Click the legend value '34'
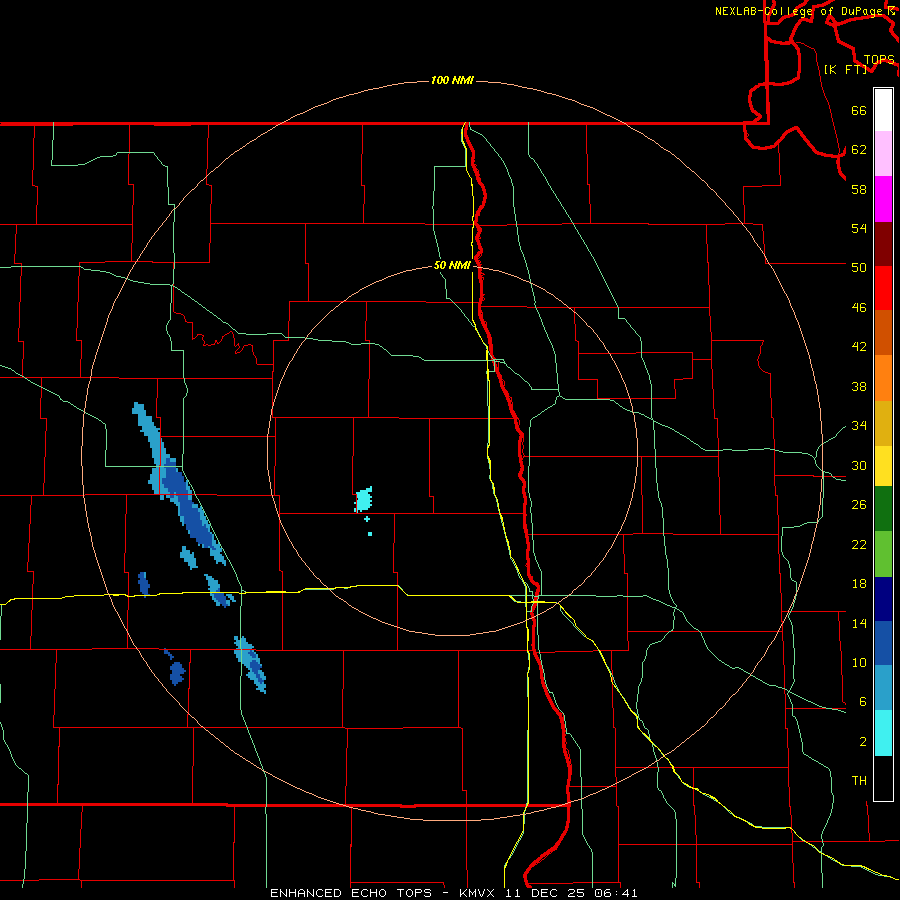Viewport: 900px width, 900px height. 859,426
